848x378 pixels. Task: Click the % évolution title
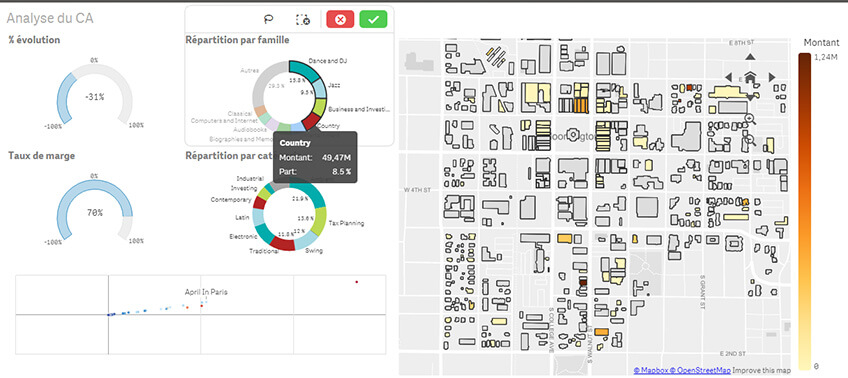[34, 40]
